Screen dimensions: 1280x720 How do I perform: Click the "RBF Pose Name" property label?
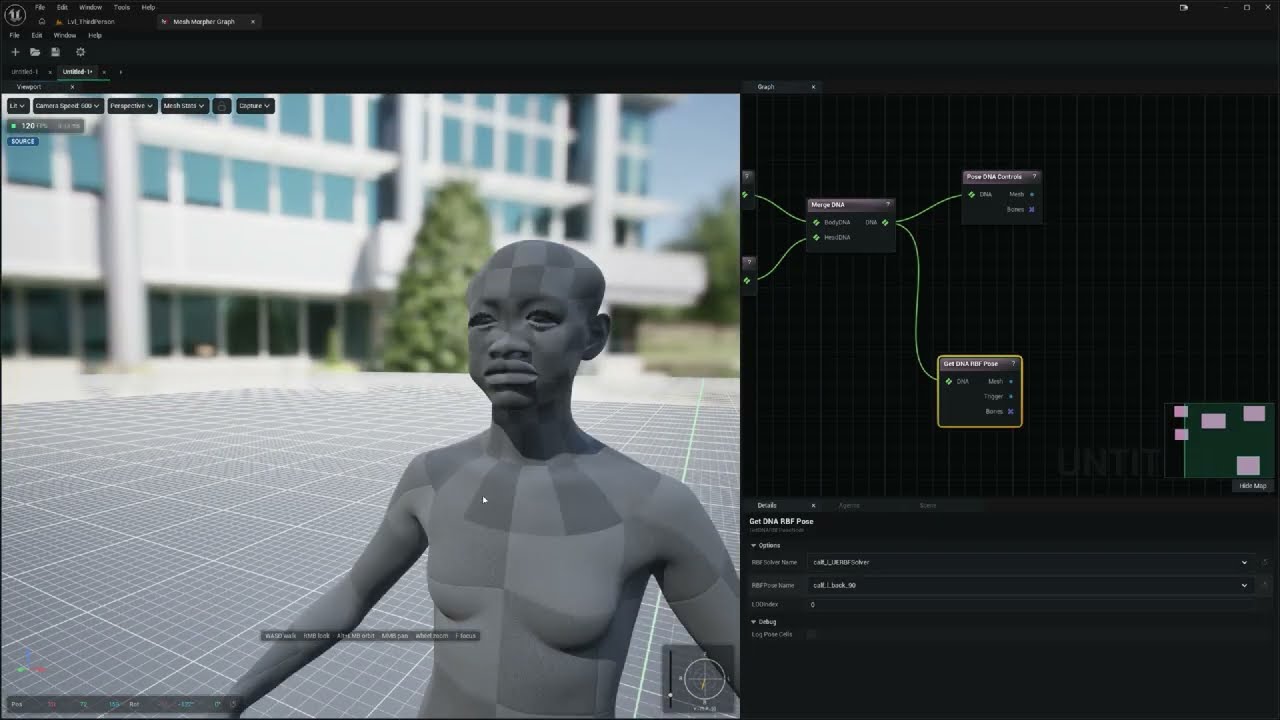[772, 585]
